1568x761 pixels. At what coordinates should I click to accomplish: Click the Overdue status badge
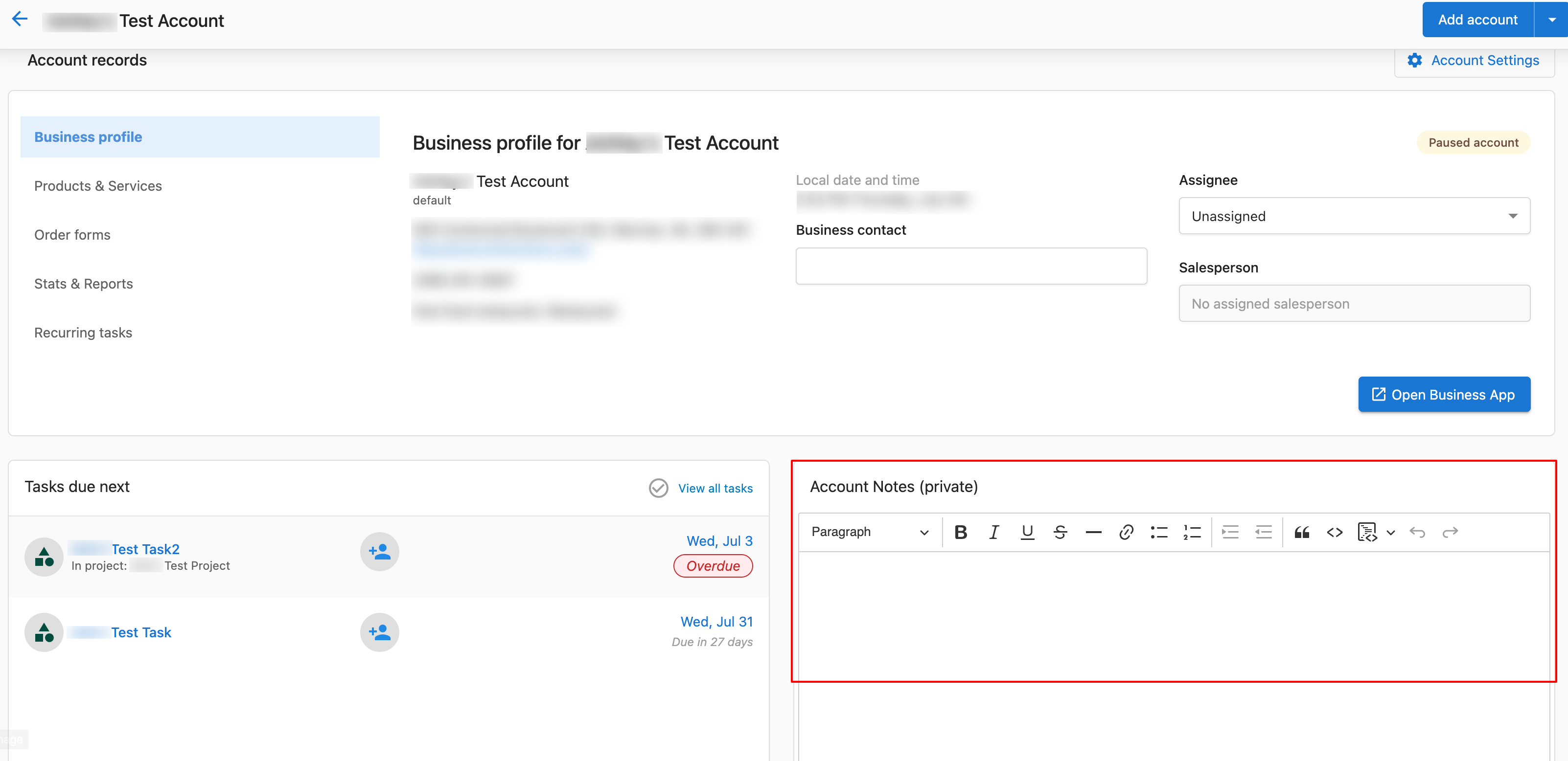point(713,566)
